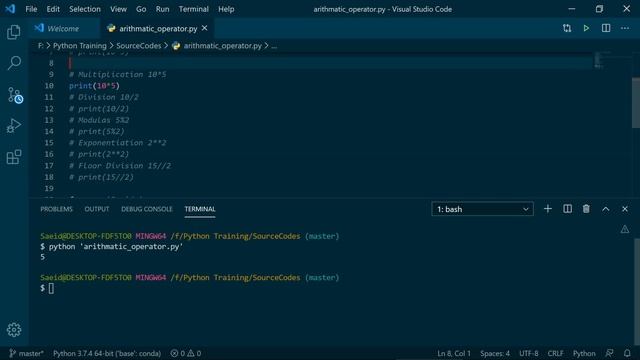Open the Go menu

141,9
